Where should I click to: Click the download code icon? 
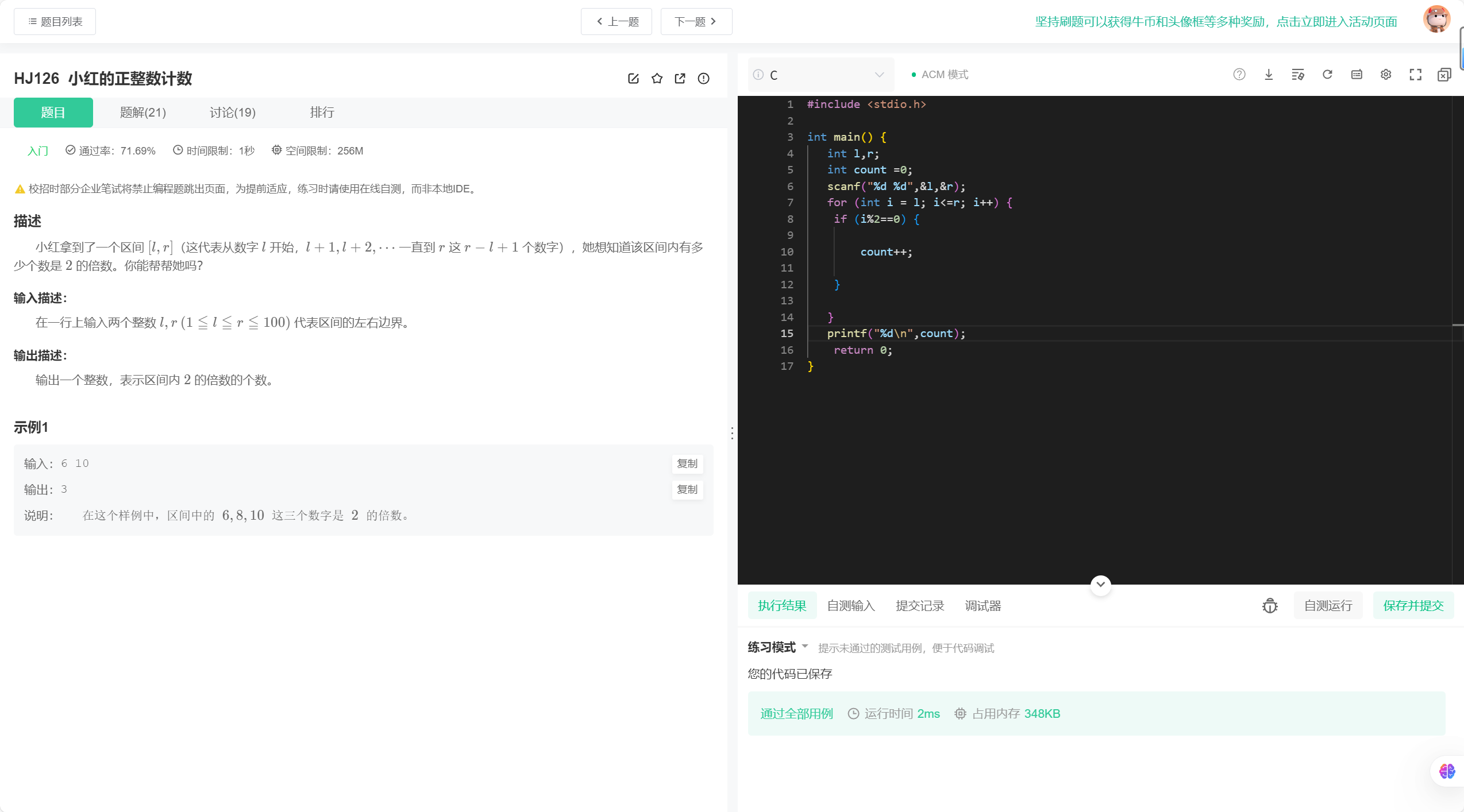[1269, 75]
